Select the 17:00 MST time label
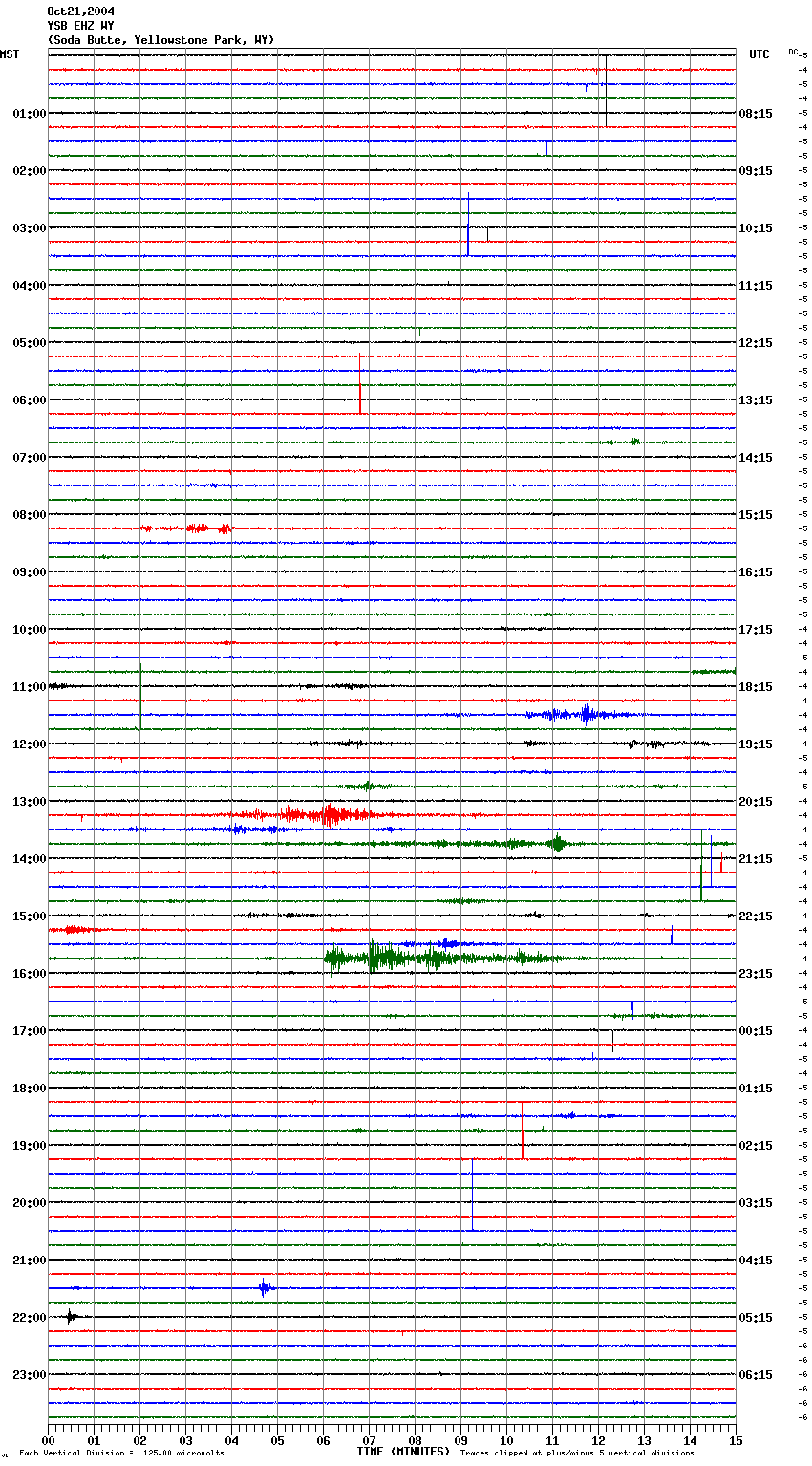Screen dimensions: 812x1466 coord(30,1031)
